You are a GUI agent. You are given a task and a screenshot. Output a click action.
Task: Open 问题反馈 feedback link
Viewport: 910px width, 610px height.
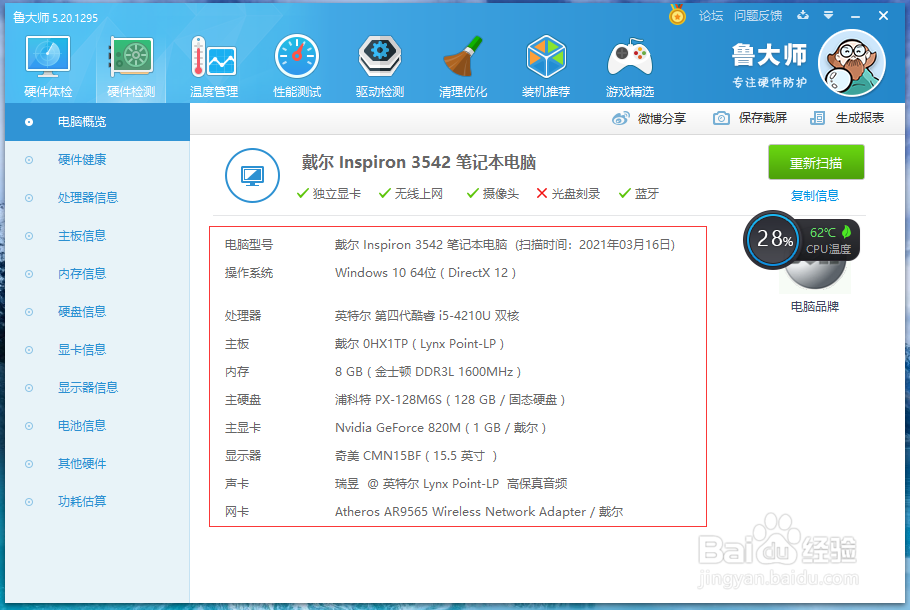[758, 16]
